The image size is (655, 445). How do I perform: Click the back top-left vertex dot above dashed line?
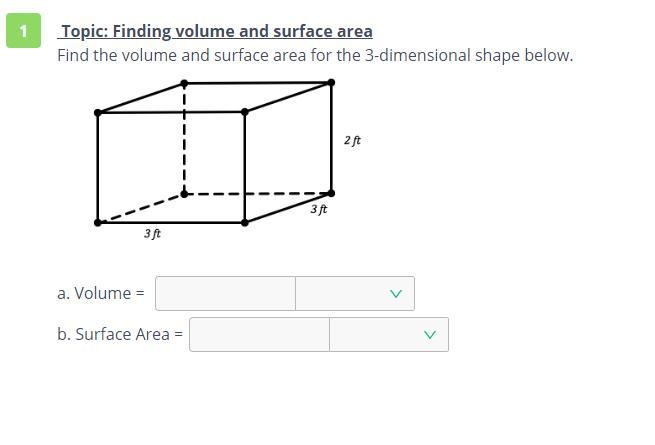(x=184, y=84)
